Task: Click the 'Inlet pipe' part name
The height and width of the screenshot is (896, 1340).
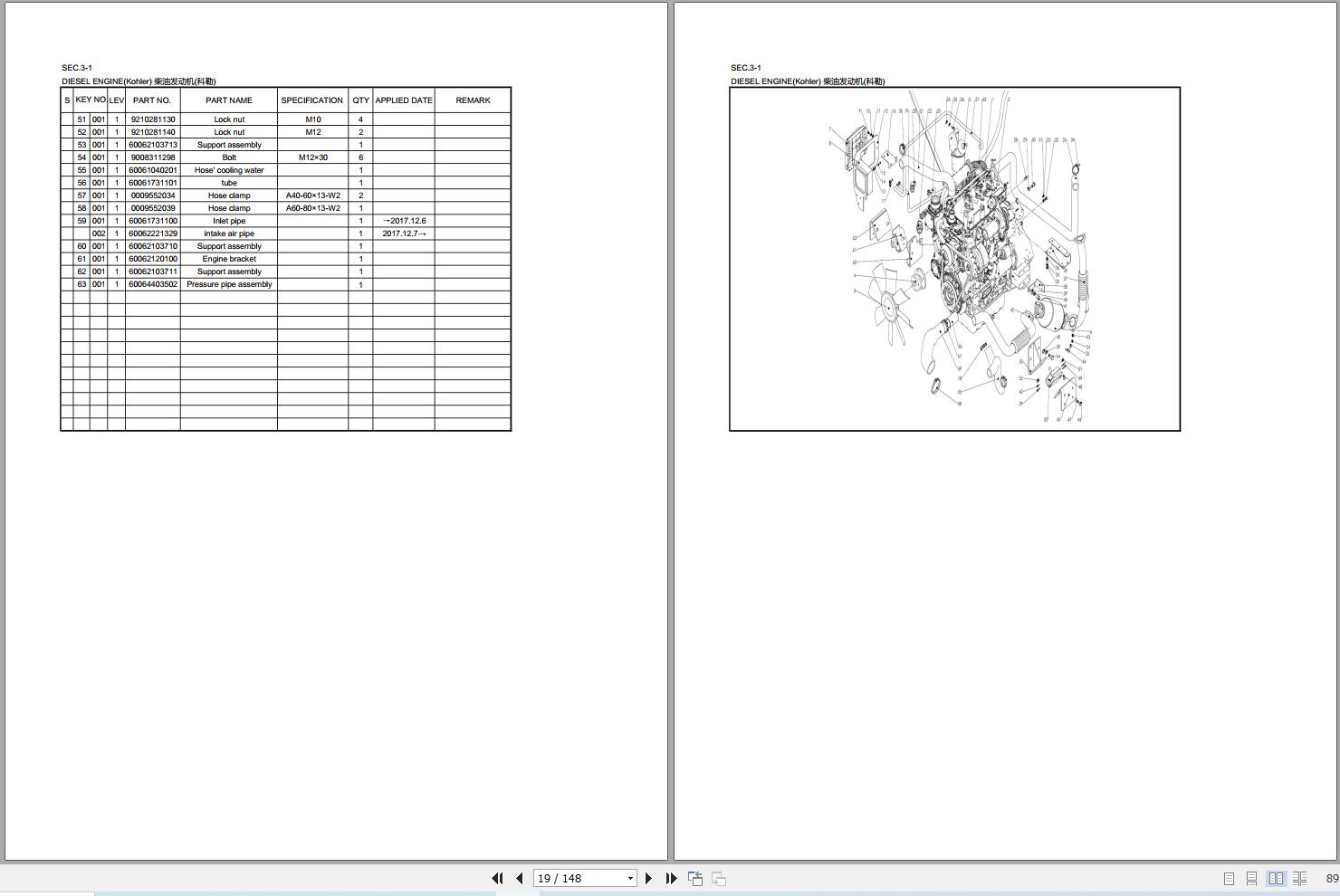Action: click(229, 221)
